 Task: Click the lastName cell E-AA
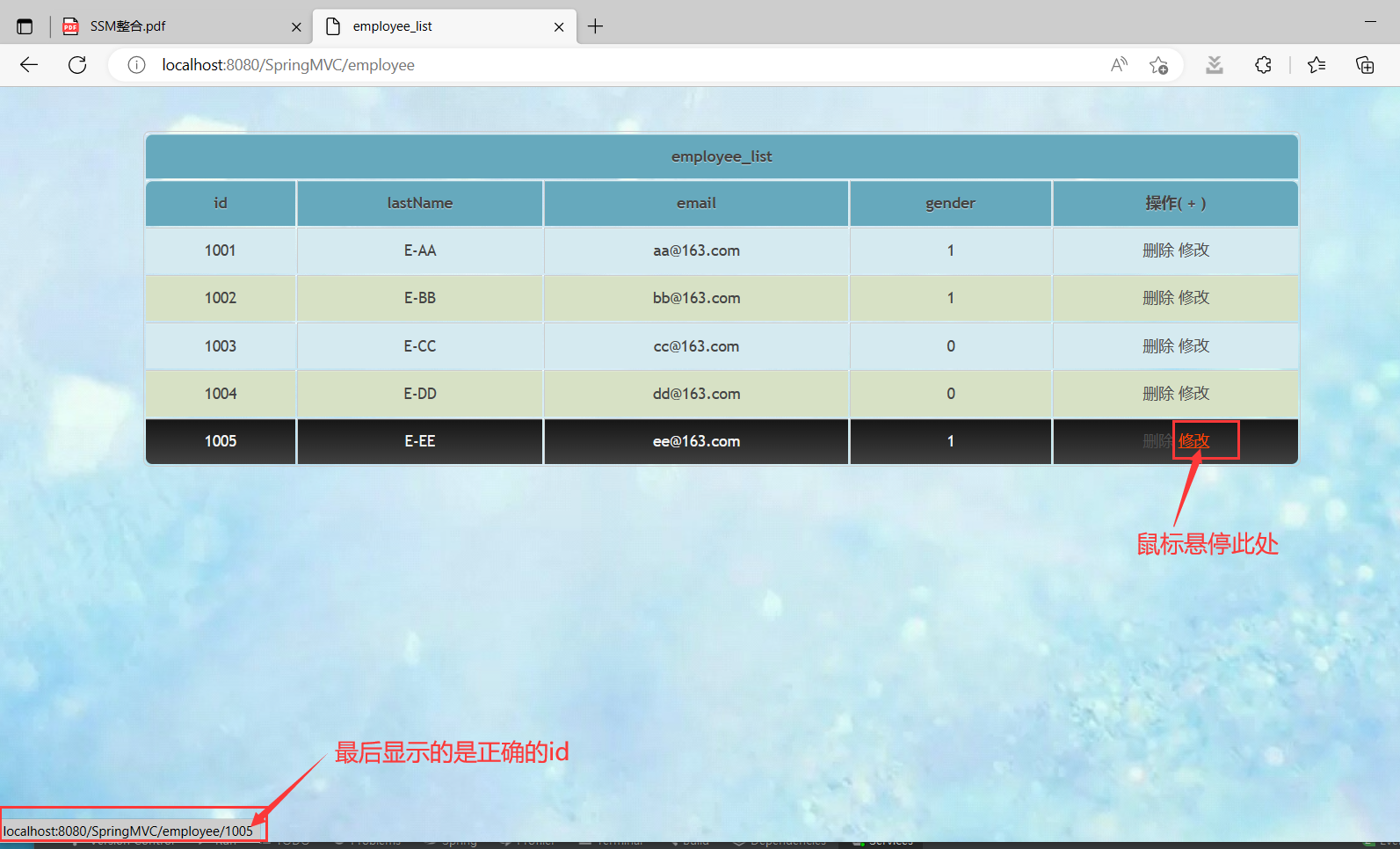420,250
